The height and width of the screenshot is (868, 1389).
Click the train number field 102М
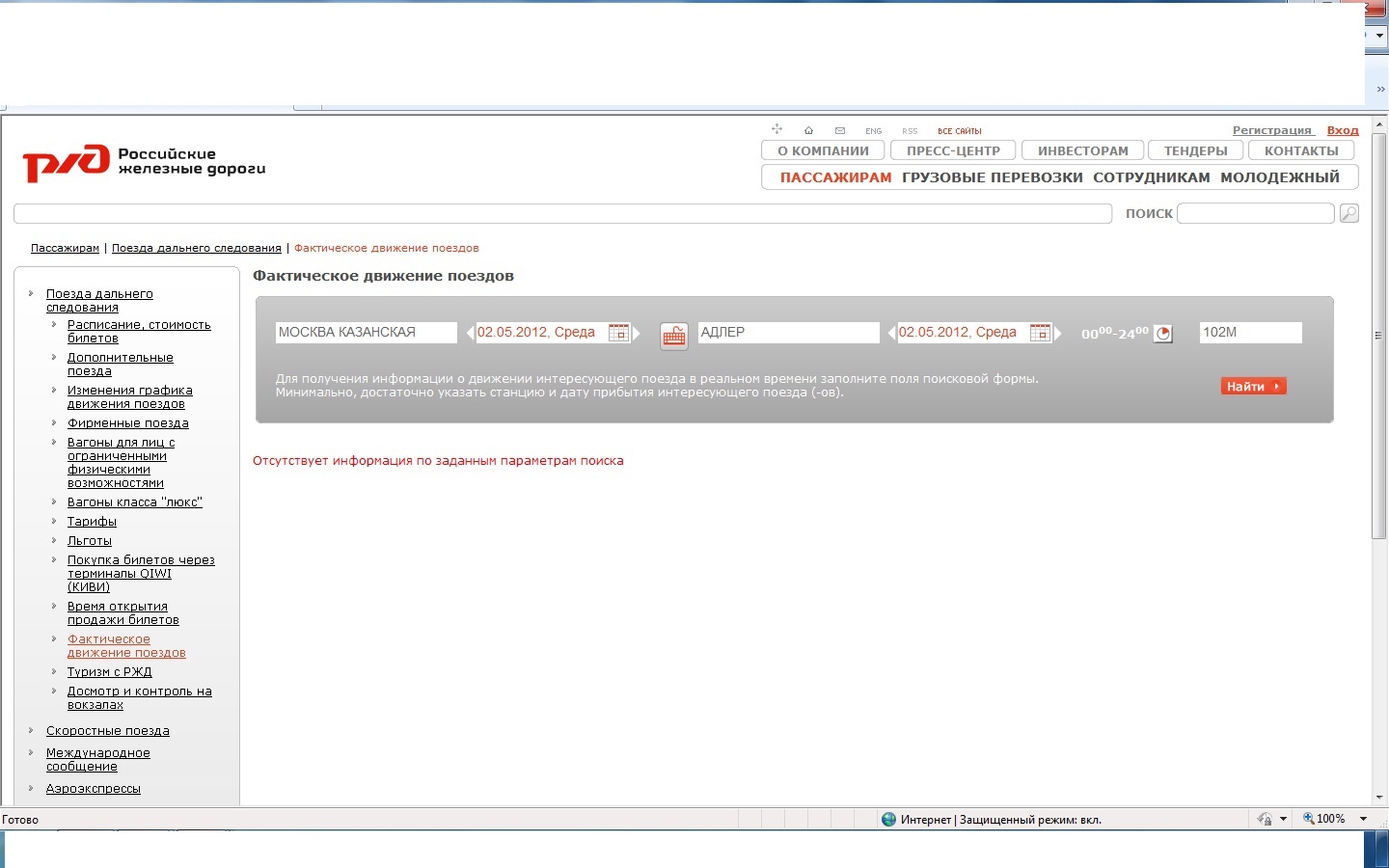[1249, 333]
